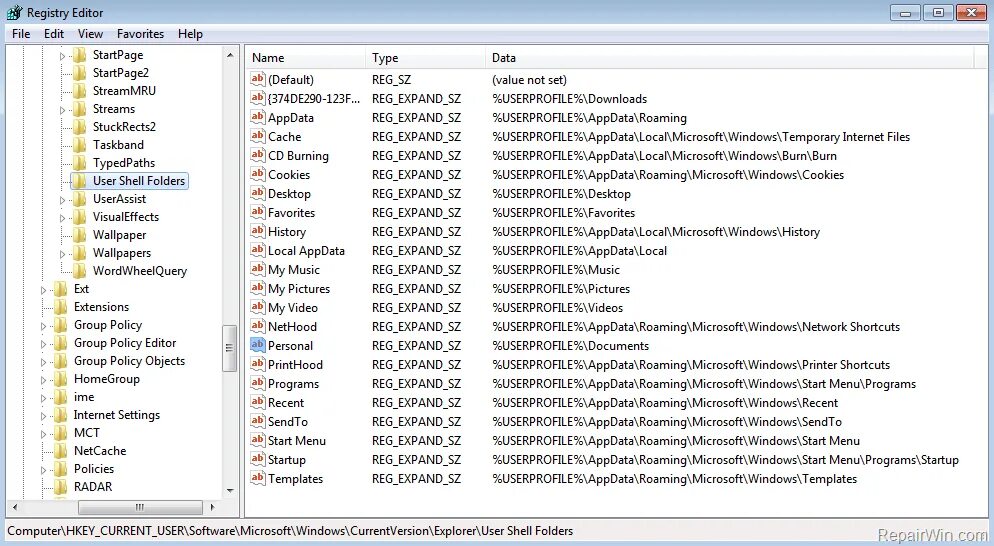The height and width of the screenshot is (546, 994).
Task: Click the folder icon of TypedPaths key
Action: tap(79, 163)
